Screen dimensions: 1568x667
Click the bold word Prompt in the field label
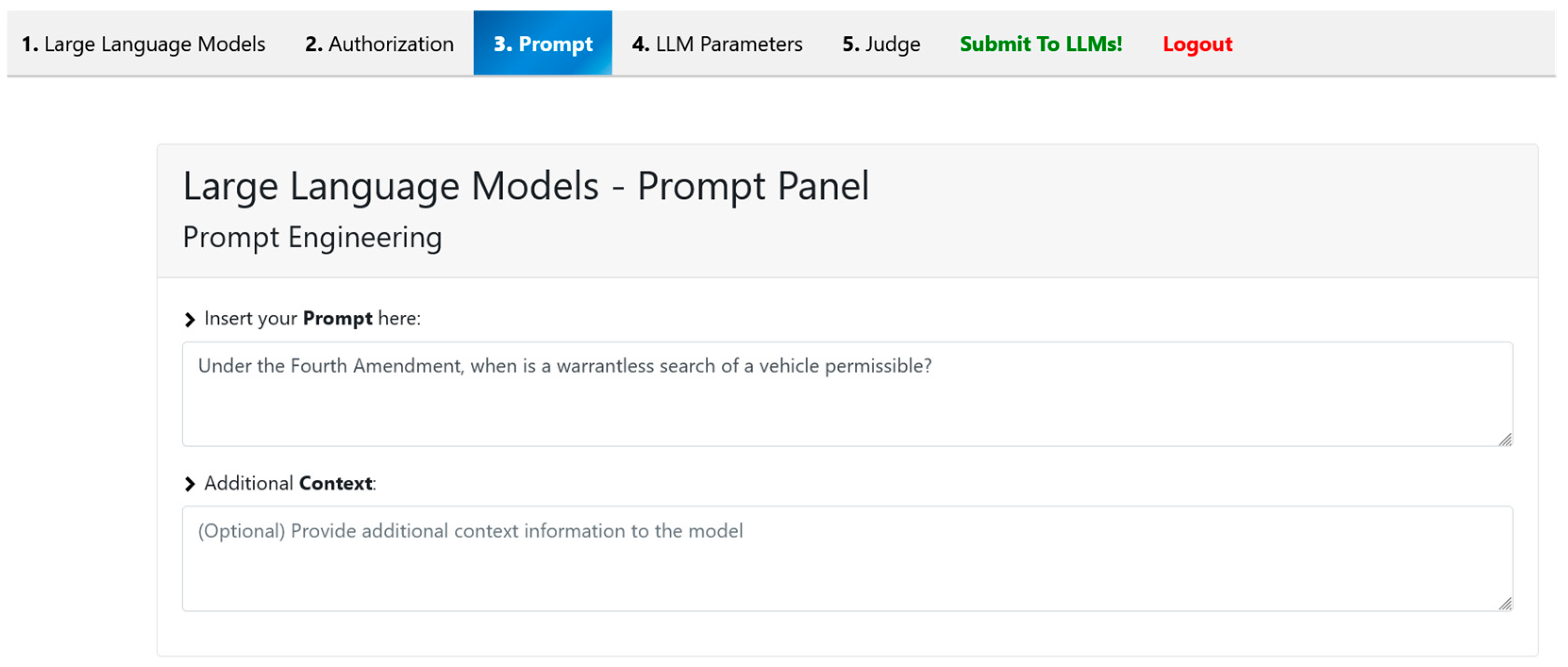337,318
